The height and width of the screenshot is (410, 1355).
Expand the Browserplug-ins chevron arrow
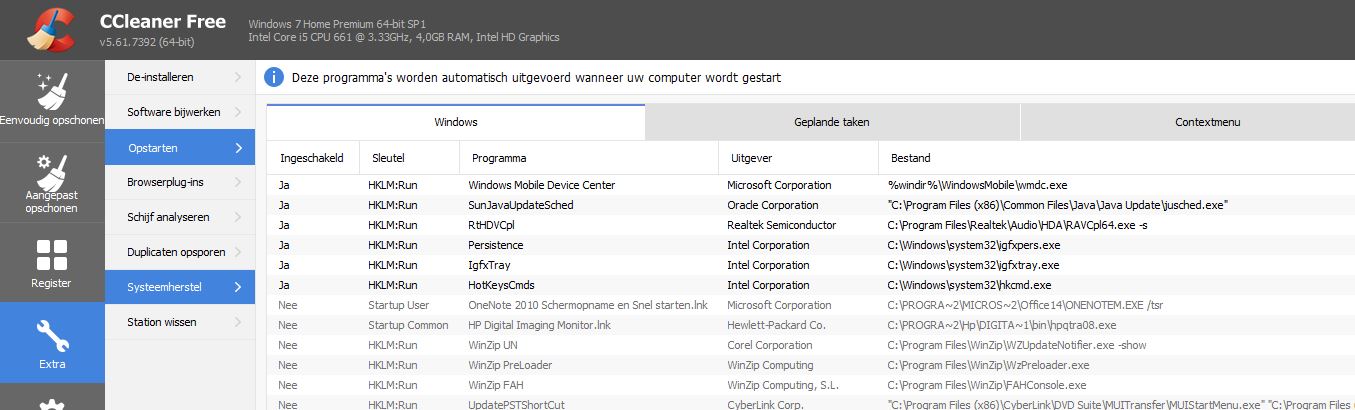point(238,182)
